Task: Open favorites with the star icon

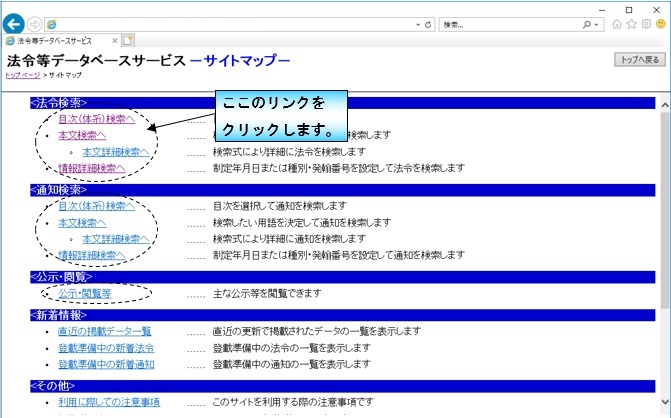Action: pyautogui.click(x=631, y=23)
